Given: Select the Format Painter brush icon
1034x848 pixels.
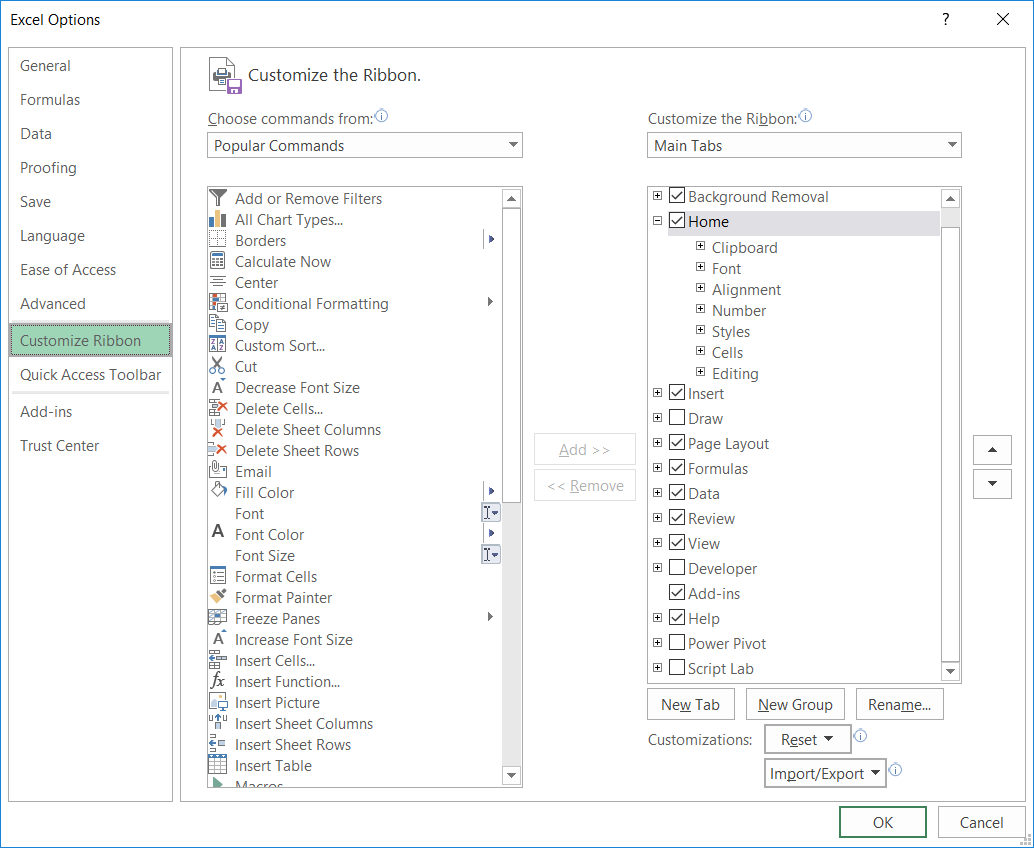Looking at the screenshot, I should (x=217, y=597).
